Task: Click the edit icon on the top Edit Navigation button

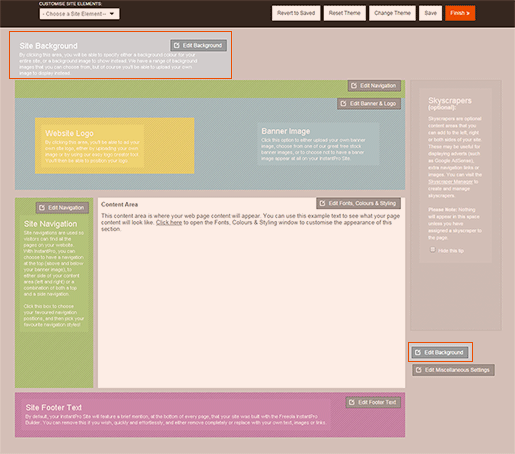Action: click(x=354, y=86)
